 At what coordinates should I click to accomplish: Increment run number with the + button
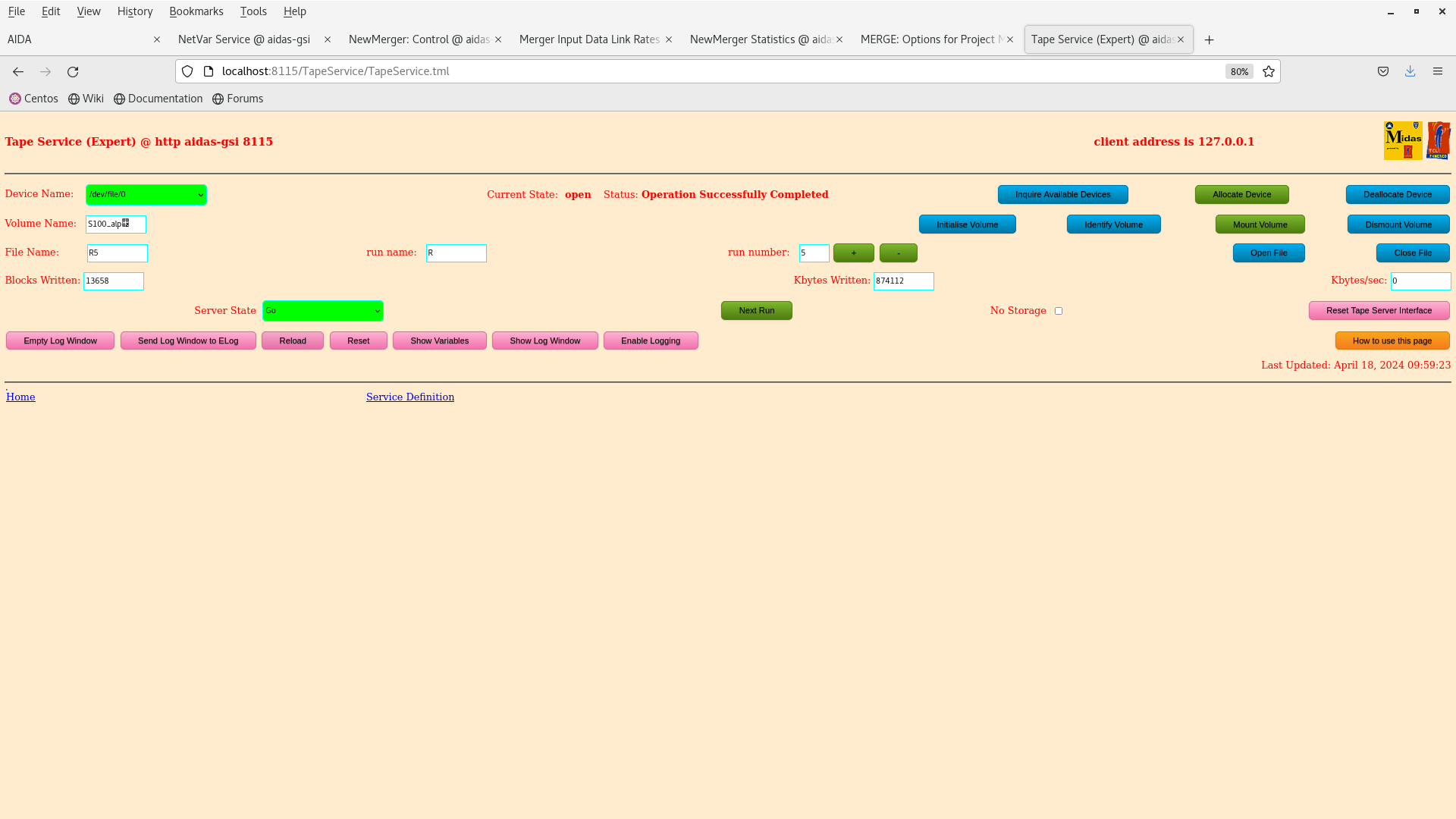pos(853,253)
